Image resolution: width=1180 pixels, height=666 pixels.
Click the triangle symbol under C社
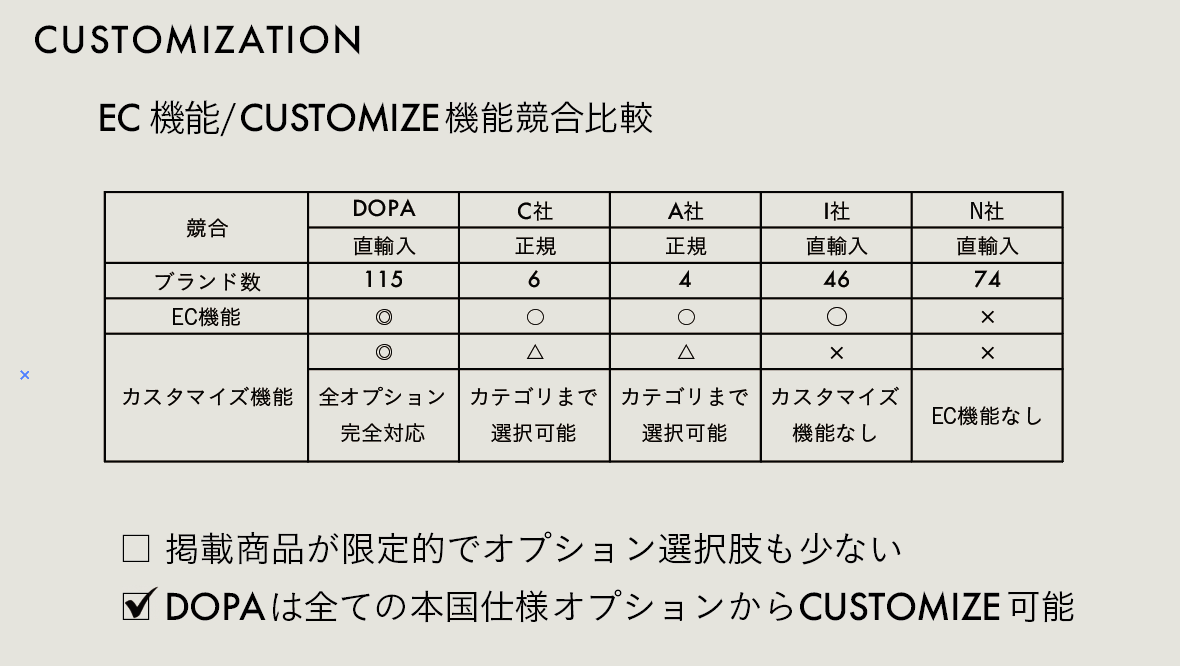(534, 352)
